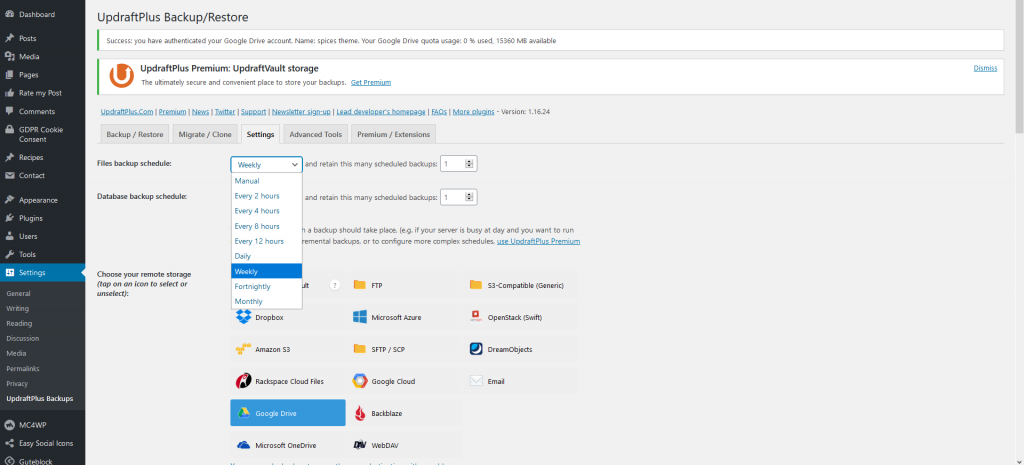Open Permalinks settings submenu item

pyautogui.click(x=24, y=368)
